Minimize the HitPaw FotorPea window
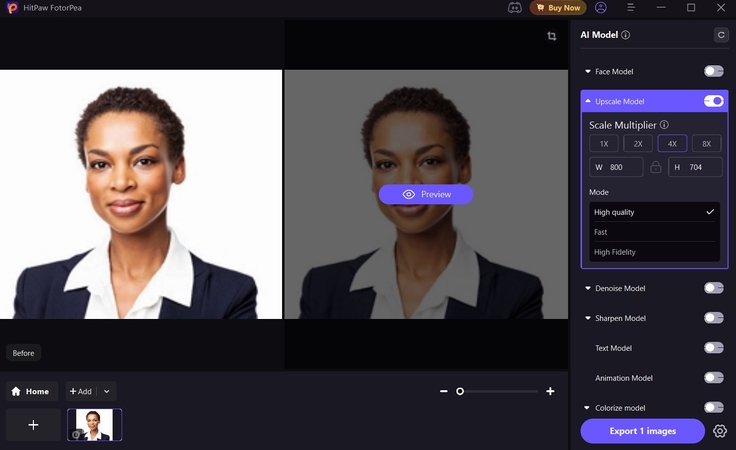 [x=661, y=8]
